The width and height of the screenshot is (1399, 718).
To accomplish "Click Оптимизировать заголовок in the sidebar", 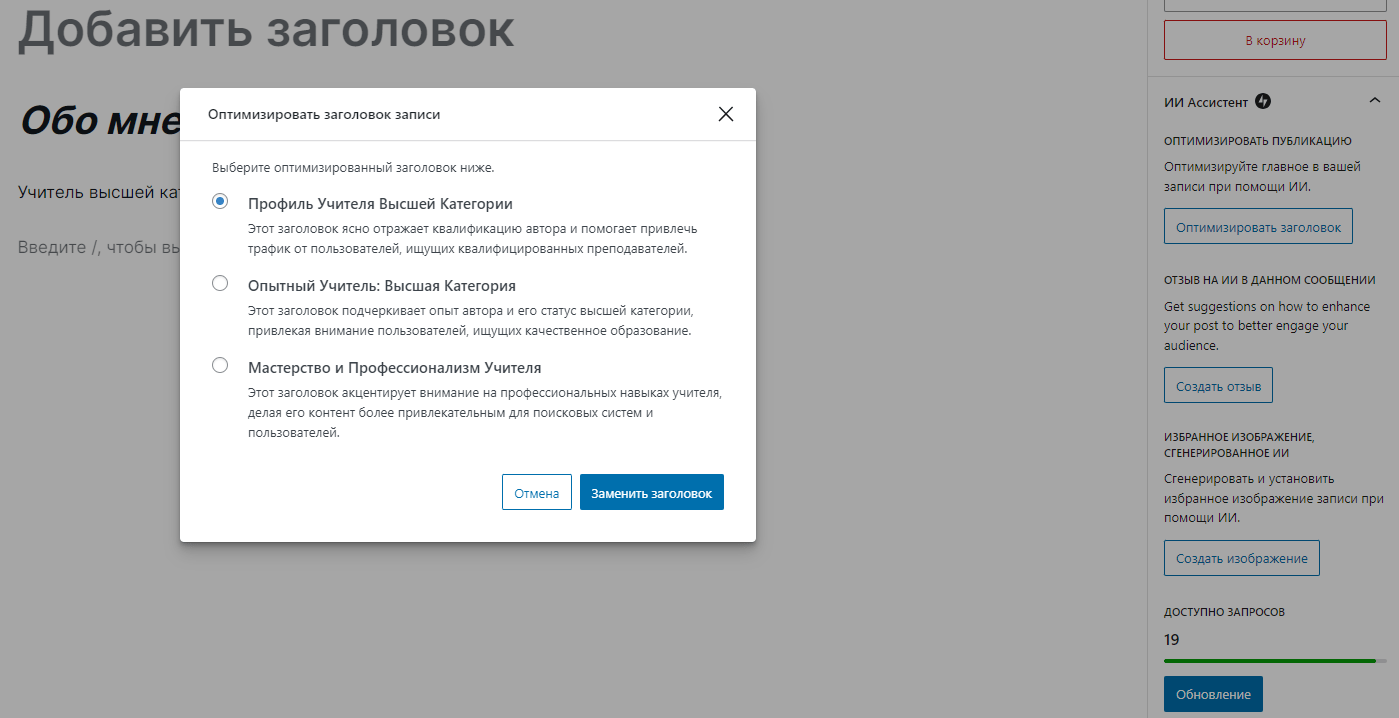I will 1258,227.
